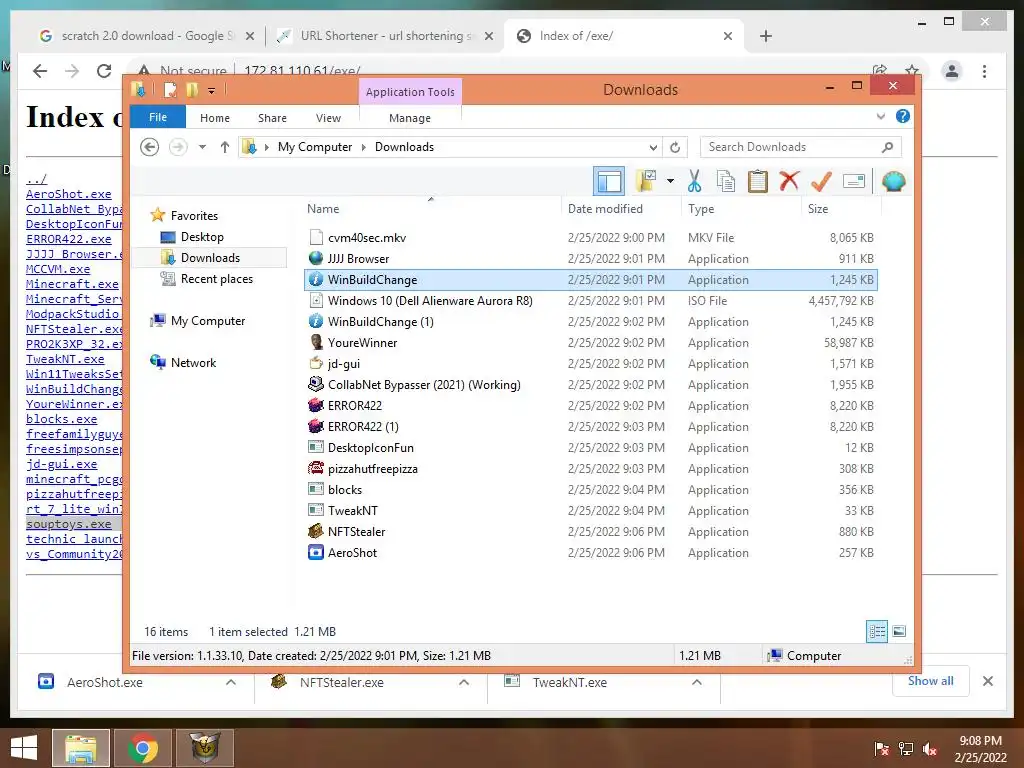Select CollabNet Bypasser (2021) (Working)
This screenshot has width=1024, height=768.
click(591, 385)
